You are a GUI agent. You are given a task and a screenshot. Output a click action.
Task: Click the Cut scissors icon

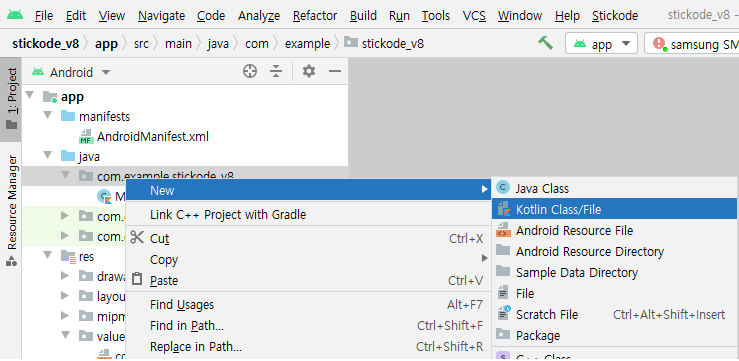pyautogui.click(x=137, y=237)
